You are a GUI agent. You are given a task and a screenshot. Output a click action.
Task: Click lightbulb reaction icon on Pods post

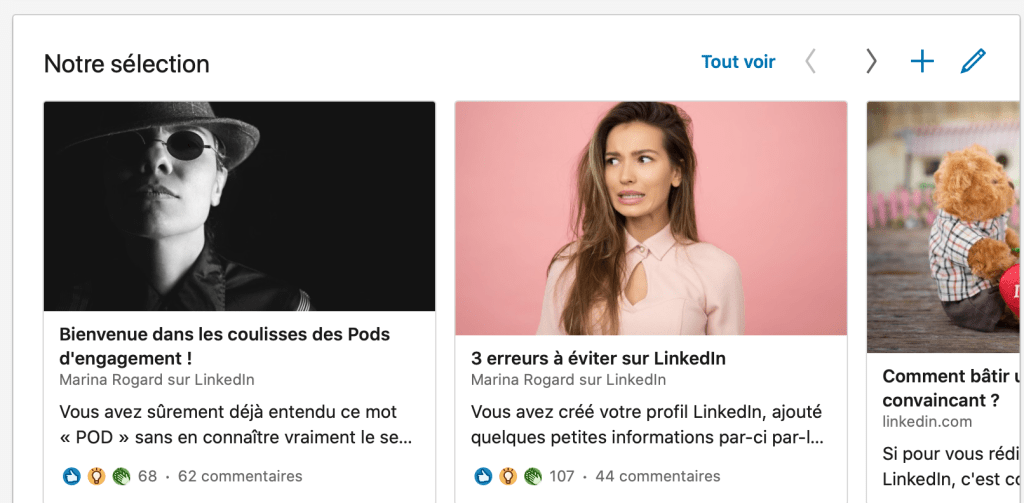point(96,476)
